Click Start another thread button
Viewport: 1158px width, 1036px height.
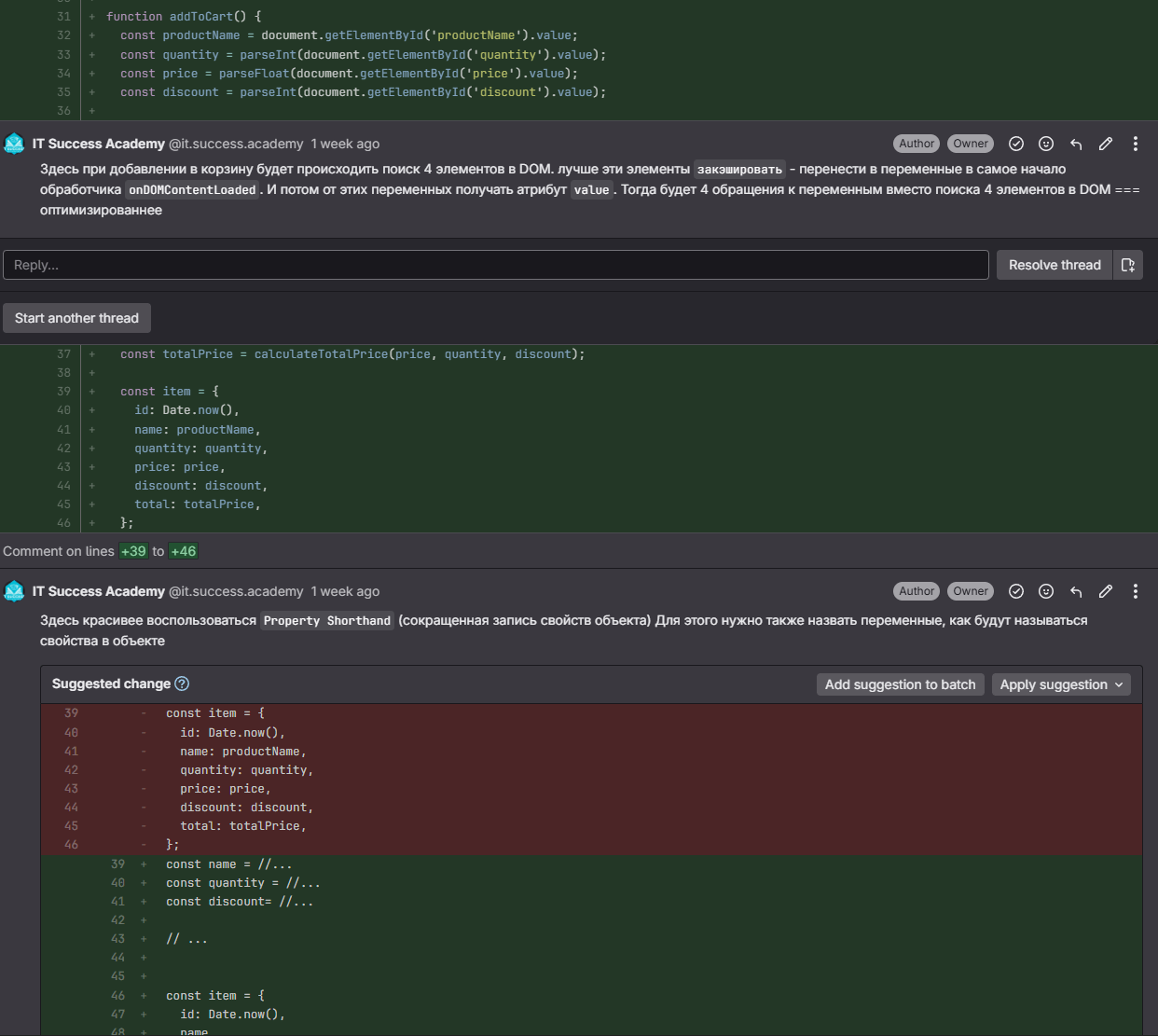(x=76, y=318)
